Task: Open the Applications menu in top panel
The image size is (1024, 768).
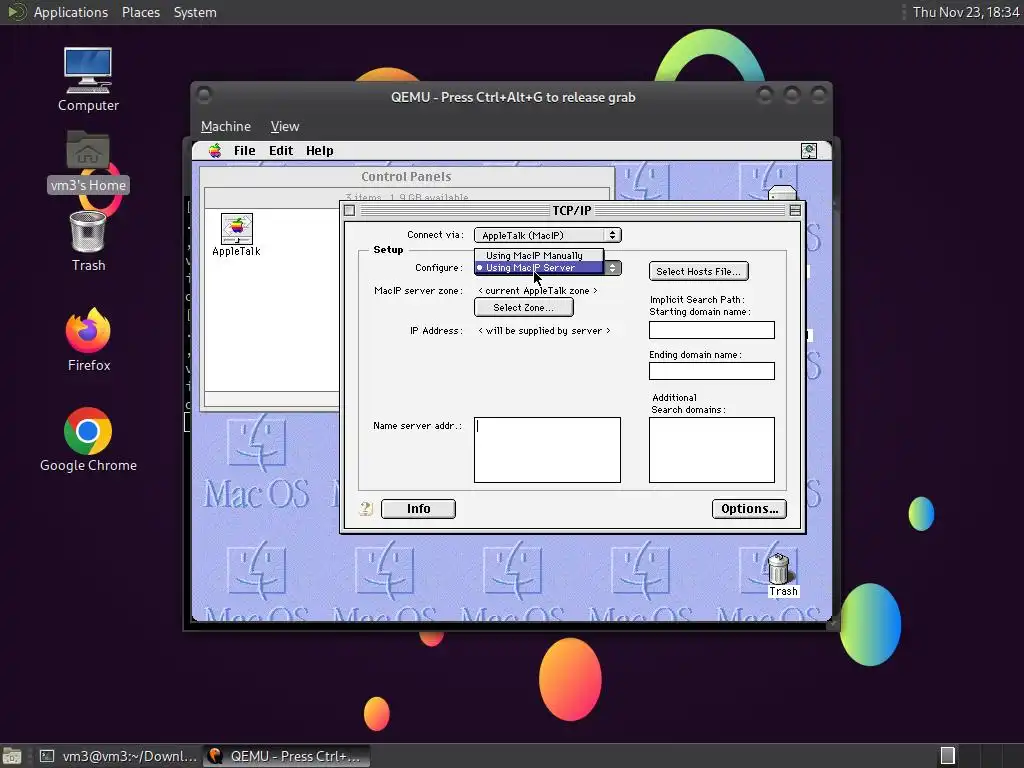Action: point(71,12)
